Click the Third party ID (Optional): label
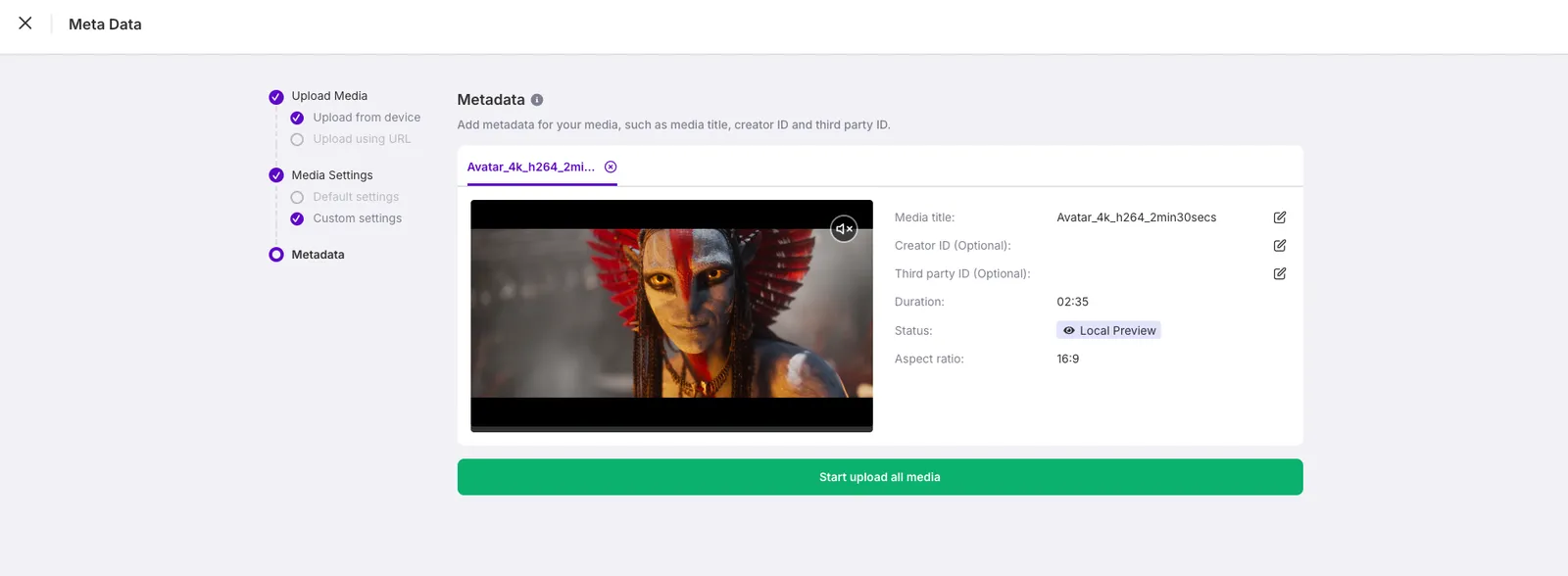Viewport: 1568px width, 576px height. pyautogui.click(x=962, y=274)
